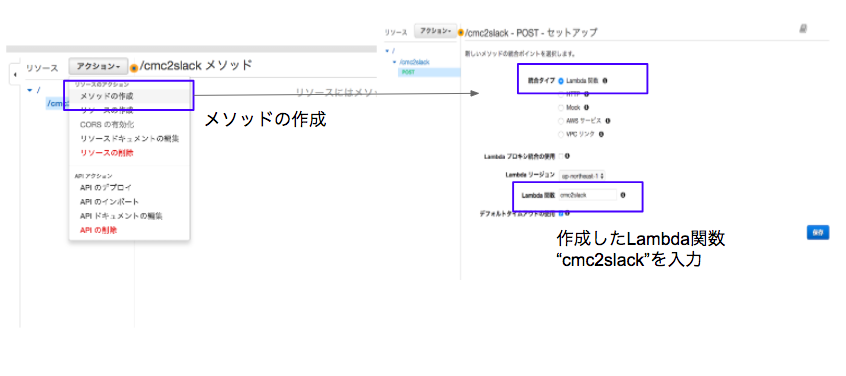This screenshot has width=846, height=376.
Task: Toggle デフォルトタイムアウトの使用 checkbox
Action: [561, 213]
